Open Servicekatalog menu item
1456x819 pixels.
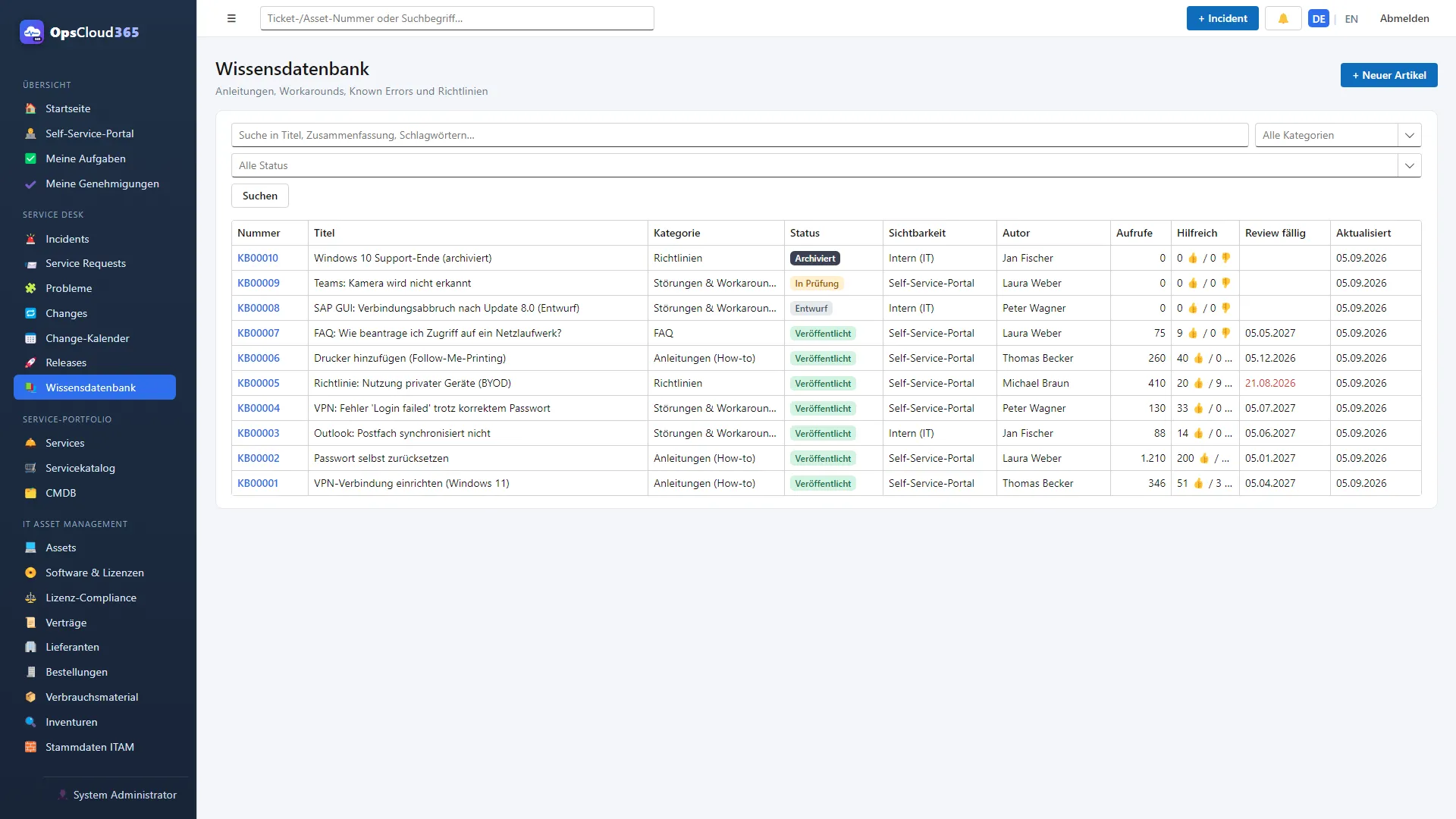[x=95, y=468]
